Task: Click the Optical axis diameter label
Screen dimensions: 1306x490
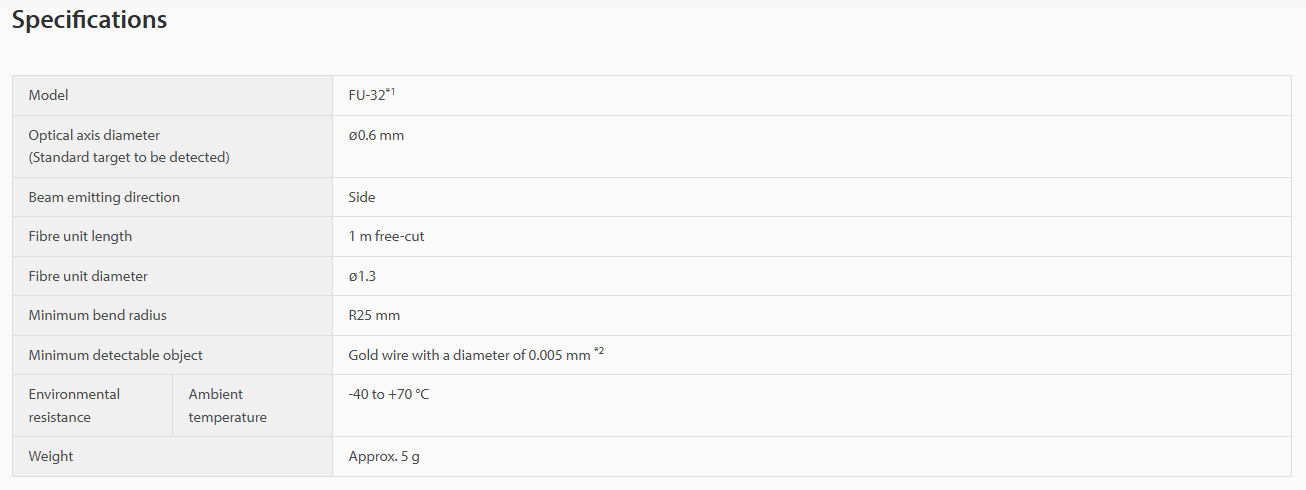Action: pos(94,135)
